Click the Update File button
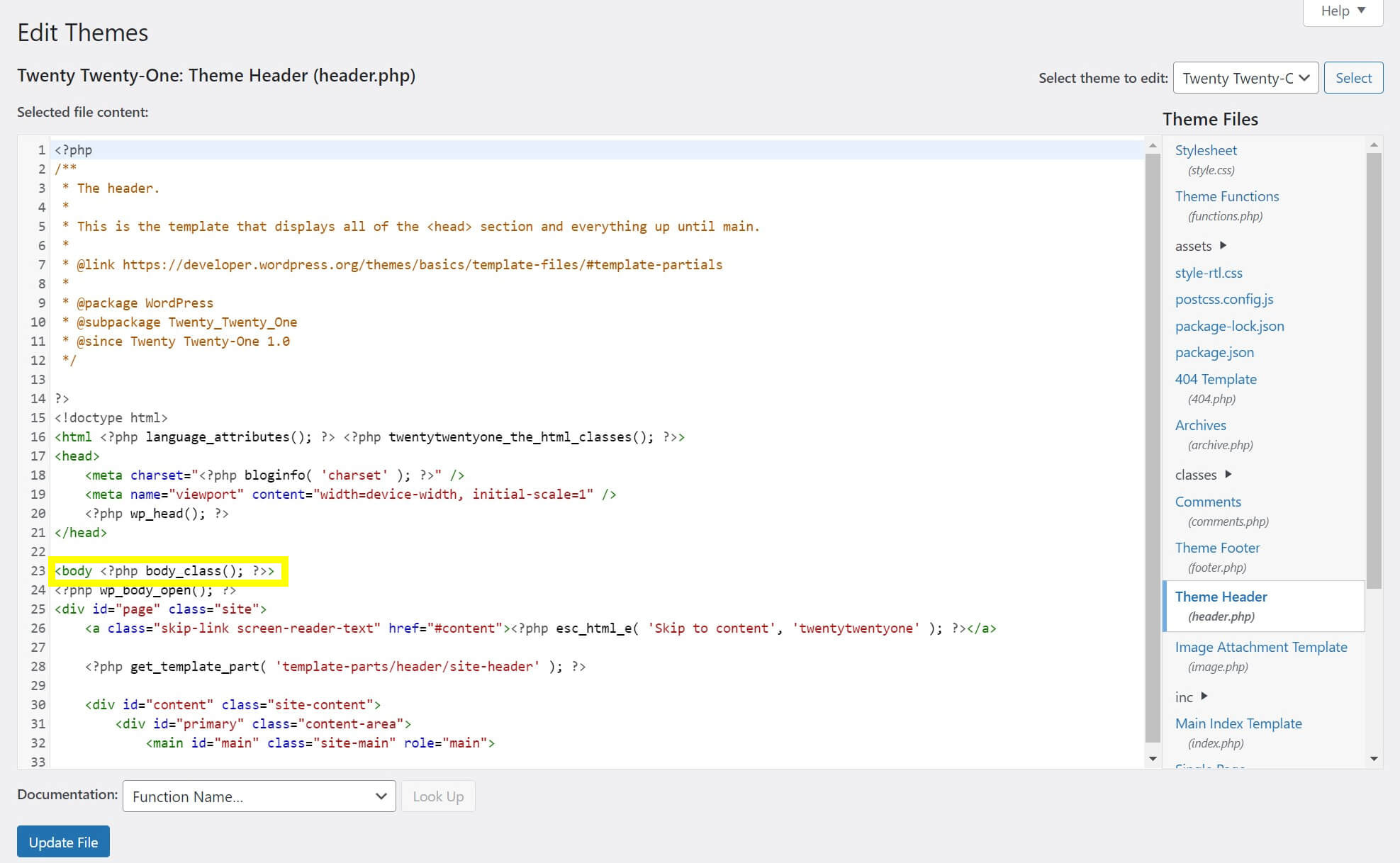This screenshot has height=863, width=1400. coord(62,842)
